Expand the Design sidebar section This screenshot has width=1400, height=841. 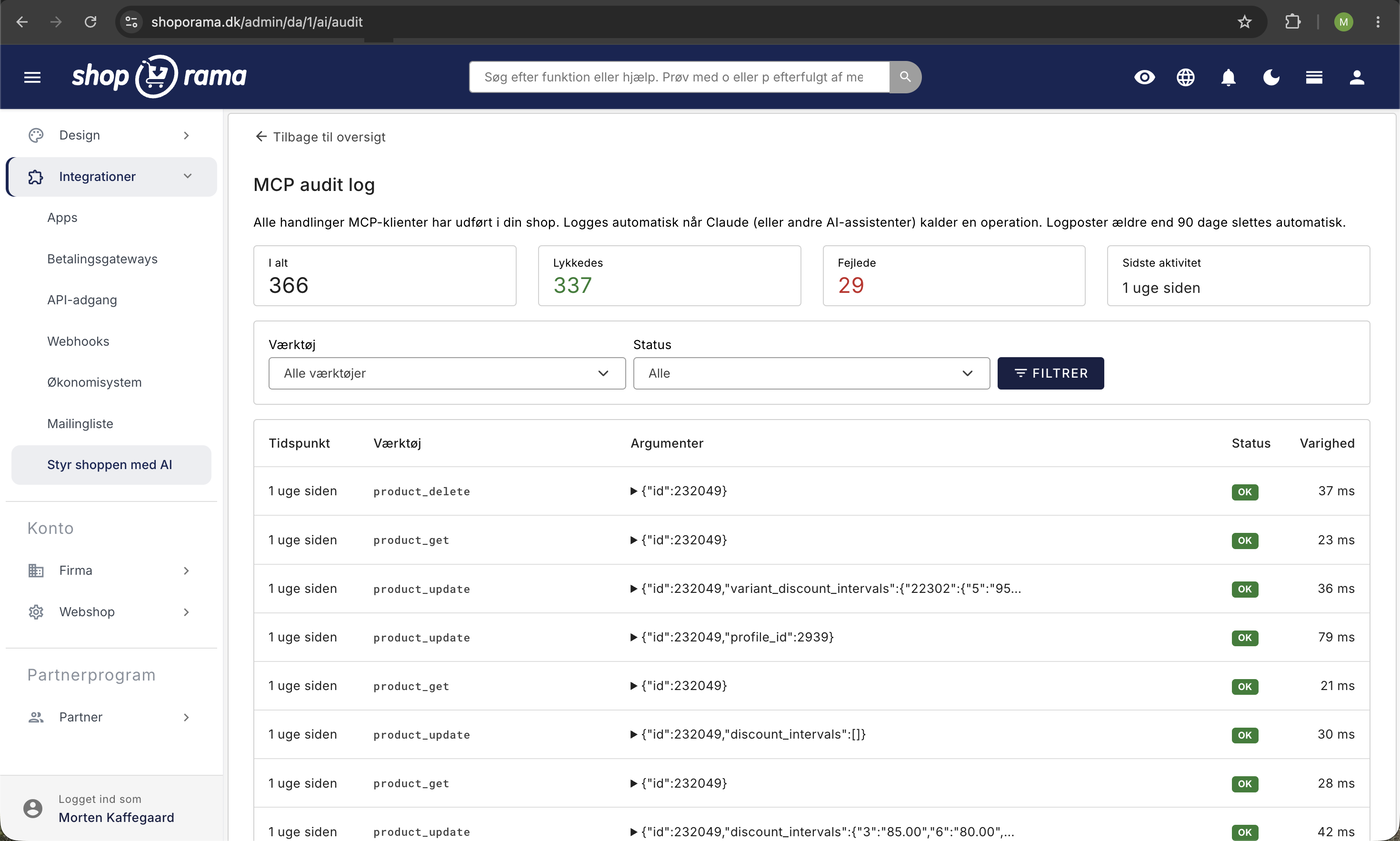pos(110,135)
